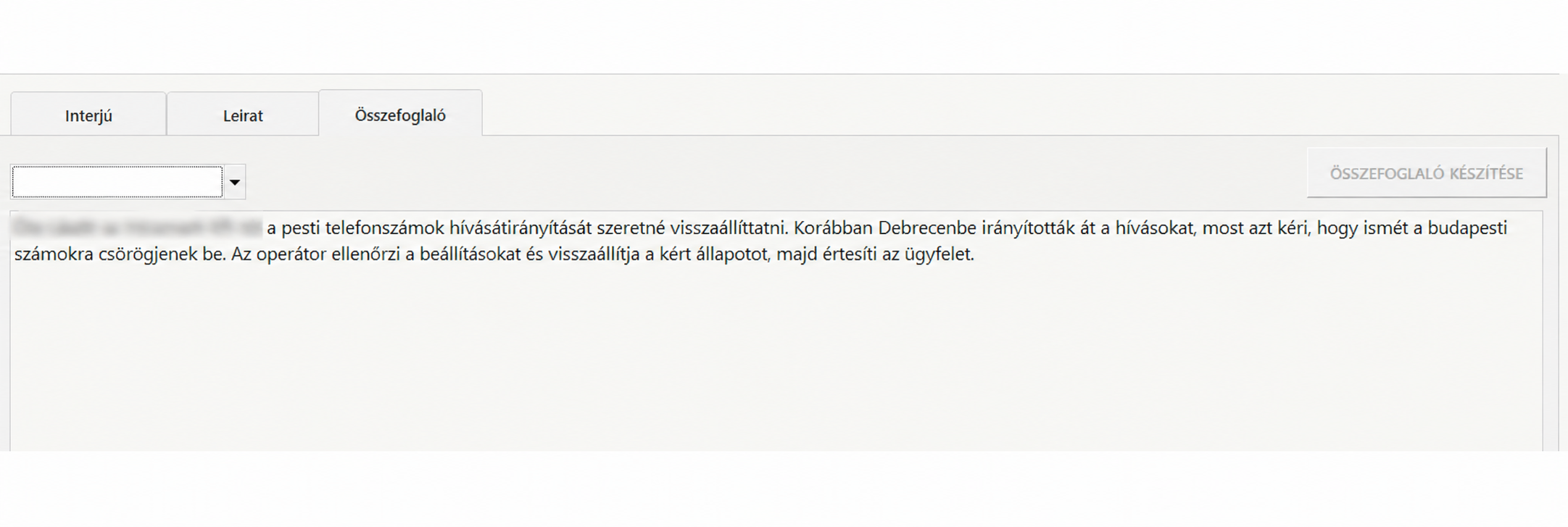Expand the combo box dropdown arrow
The height and width of the screenshot is (527, 1568).
pos(234,182)
